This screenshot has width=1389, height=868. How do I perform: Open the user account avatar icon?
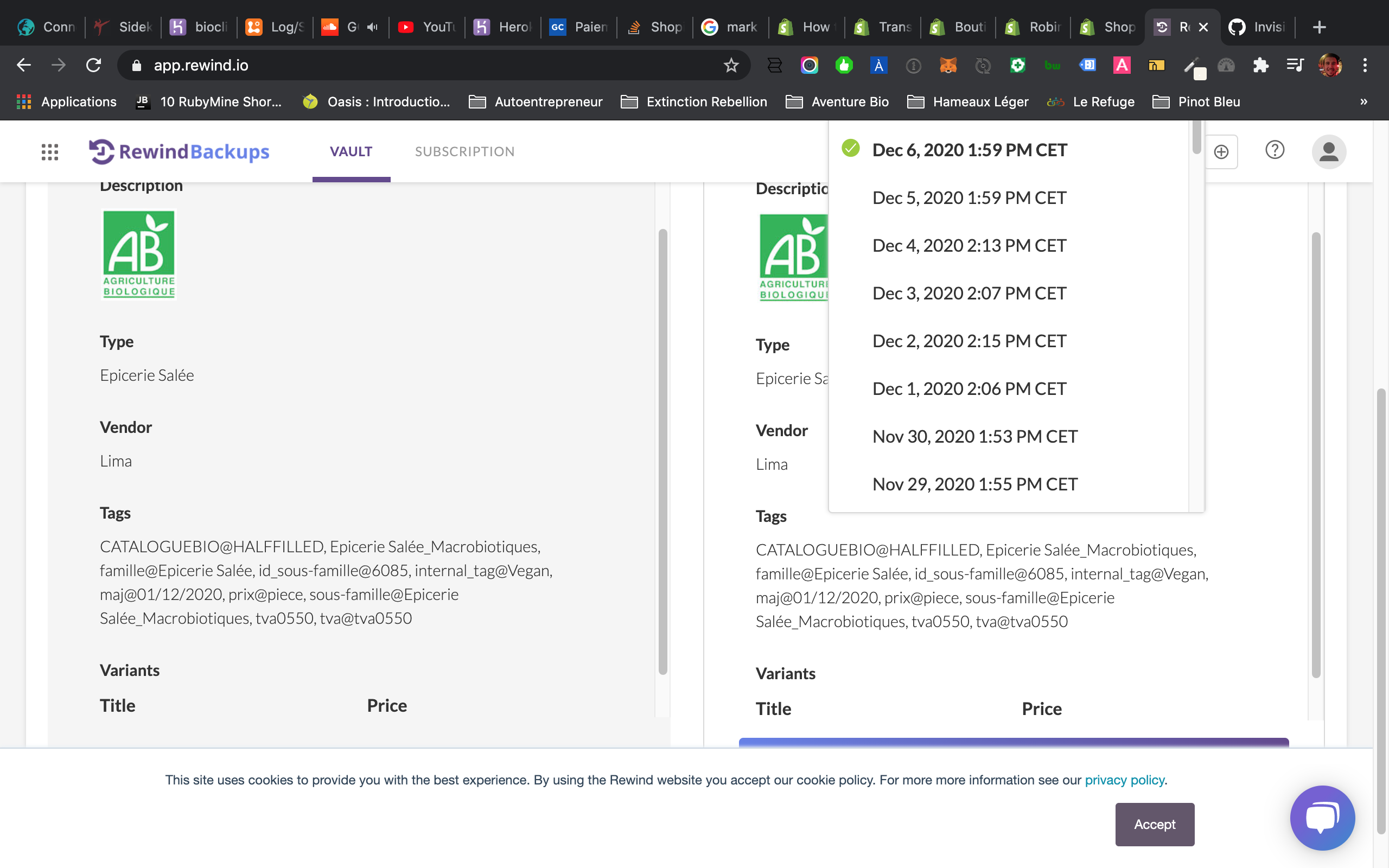(x=1329, y=151)
